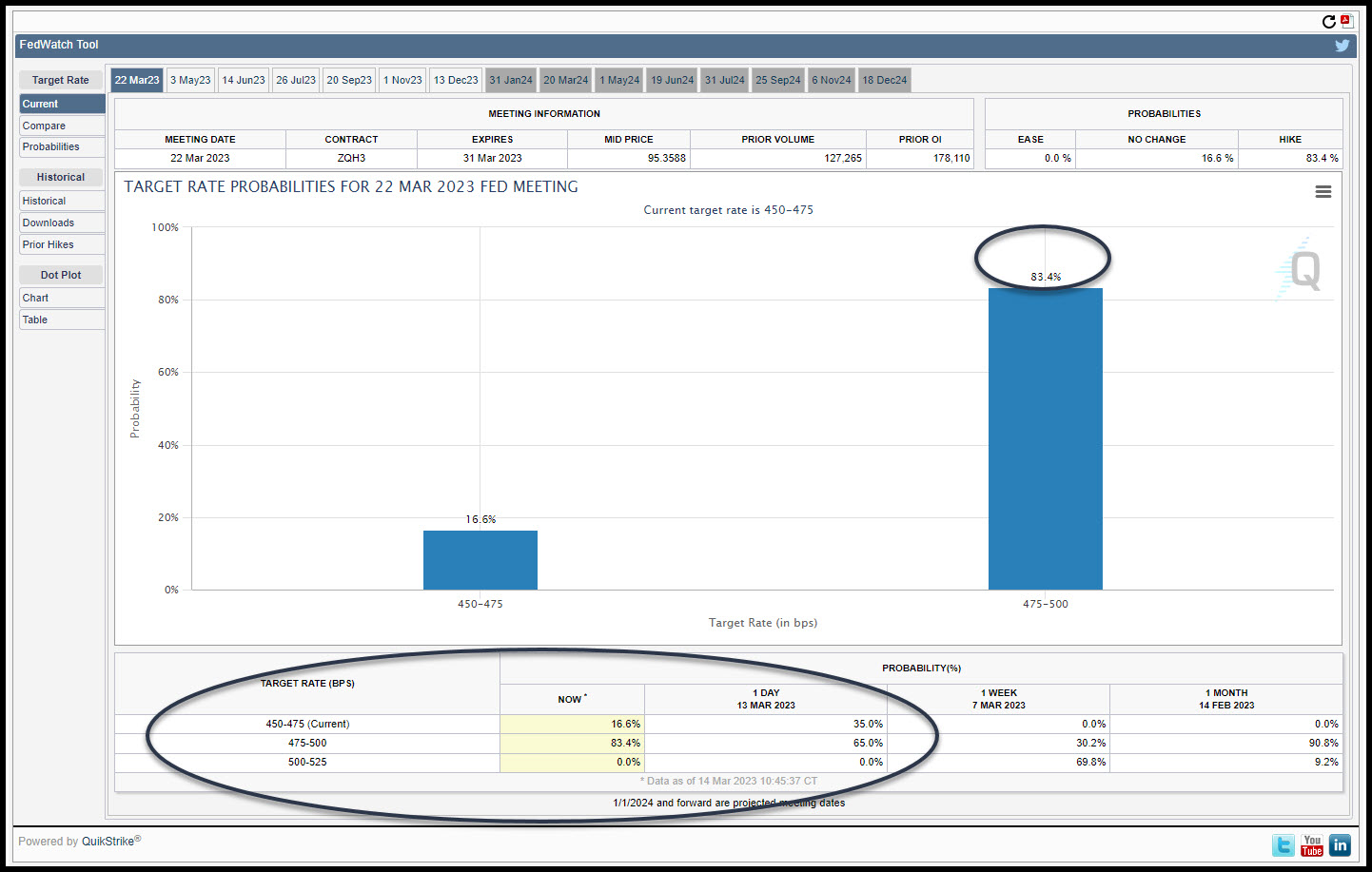Select the 22 Mar23 meeting tab
This screenshot has width=1372, height=872.
click(137, 80)
